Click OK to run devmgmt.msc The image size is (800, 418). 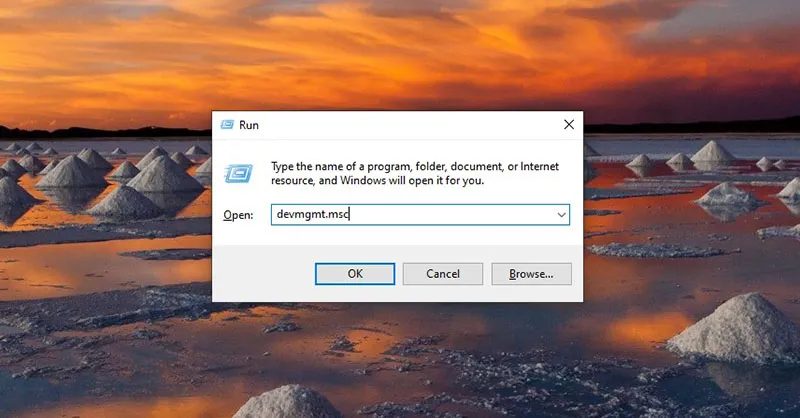pyautogui.click(x=355, y=274)
